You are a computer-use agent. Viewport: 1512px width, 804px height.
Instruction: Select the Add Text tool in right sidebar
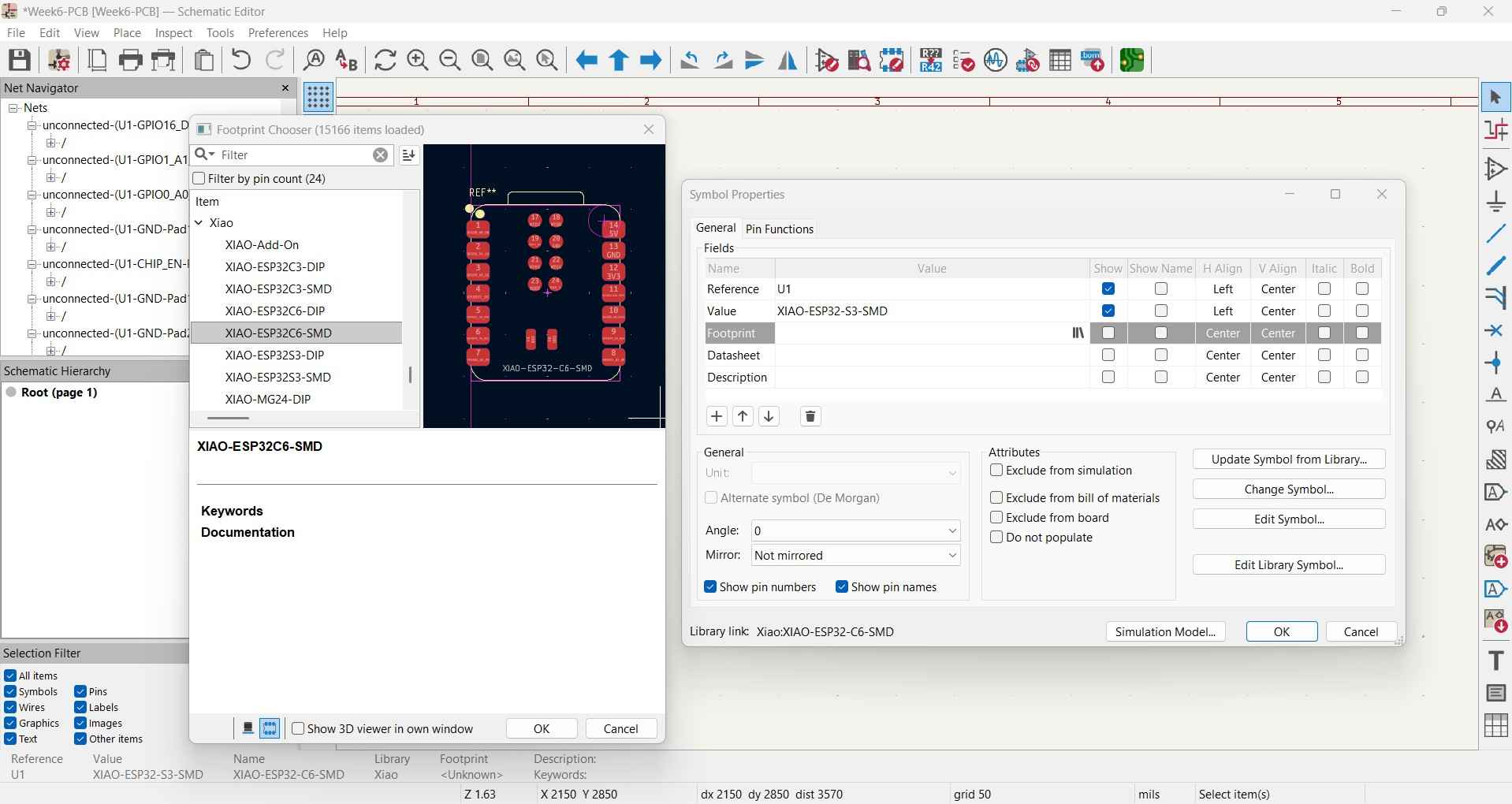point(1495,661)
